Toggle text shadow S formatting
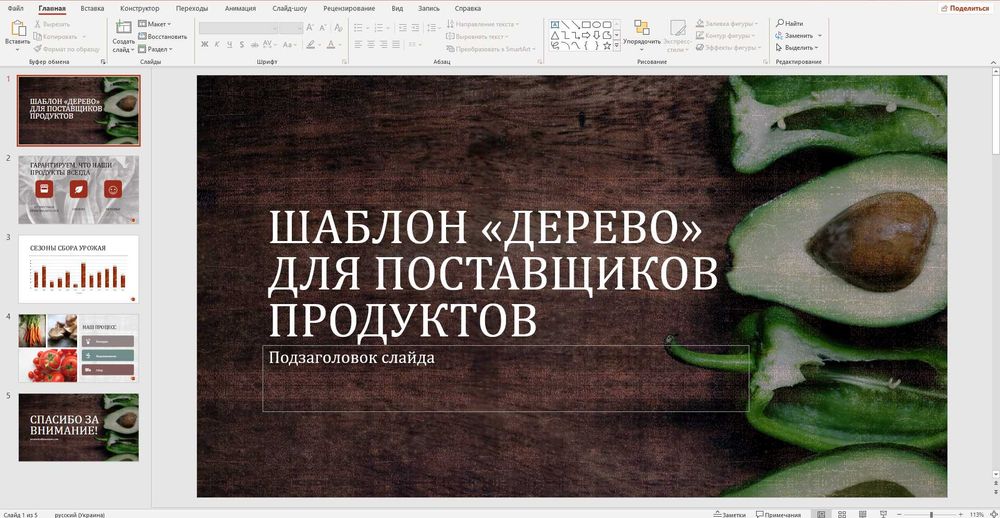This screenshot has height=518, width=1000. point(242,45)
